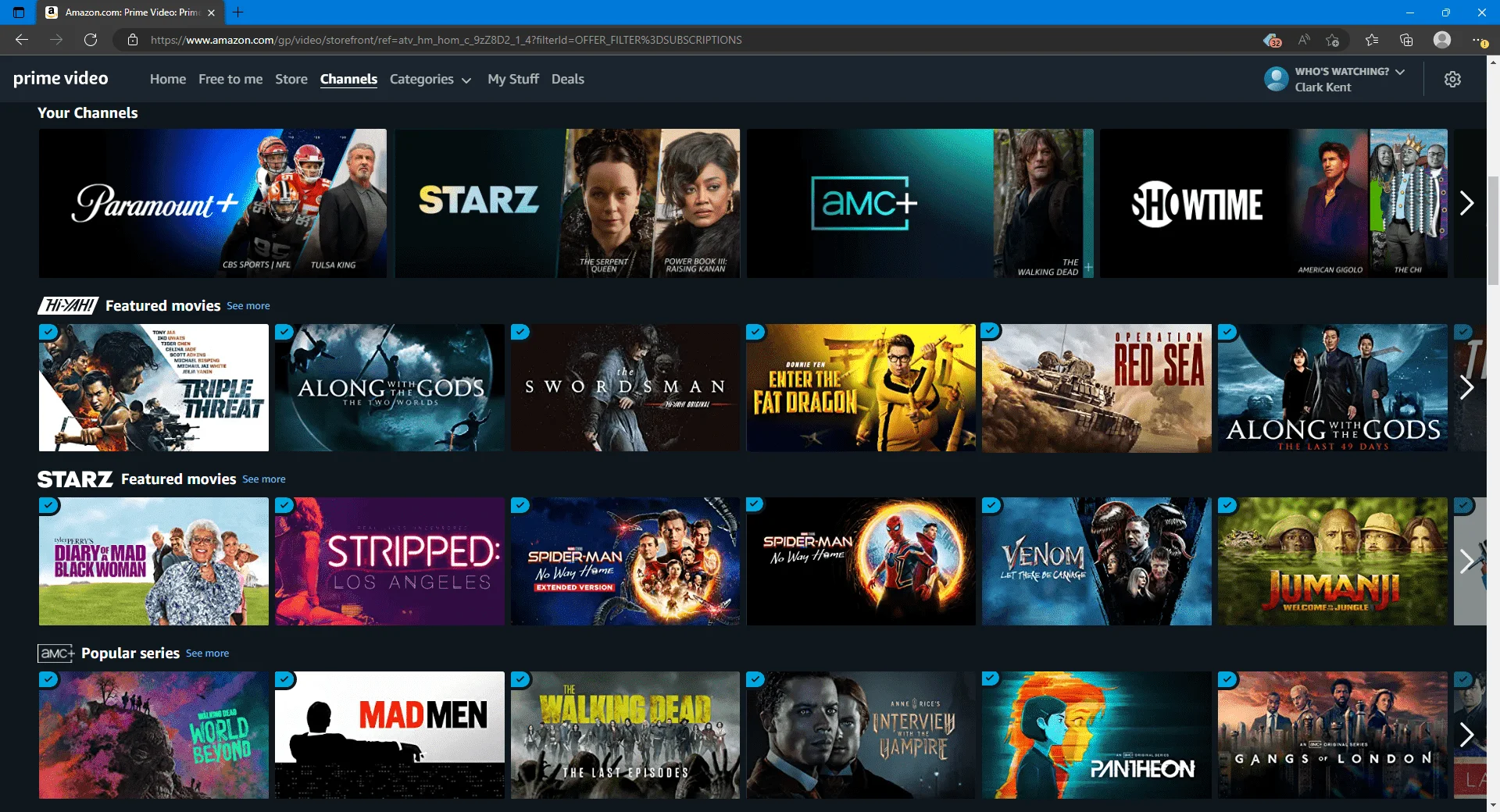Image resolution: width=1500 pixels, height=812 pixels.
Task: Click the STARZ logo beside Featured movies
Action: tap(75, 479)
